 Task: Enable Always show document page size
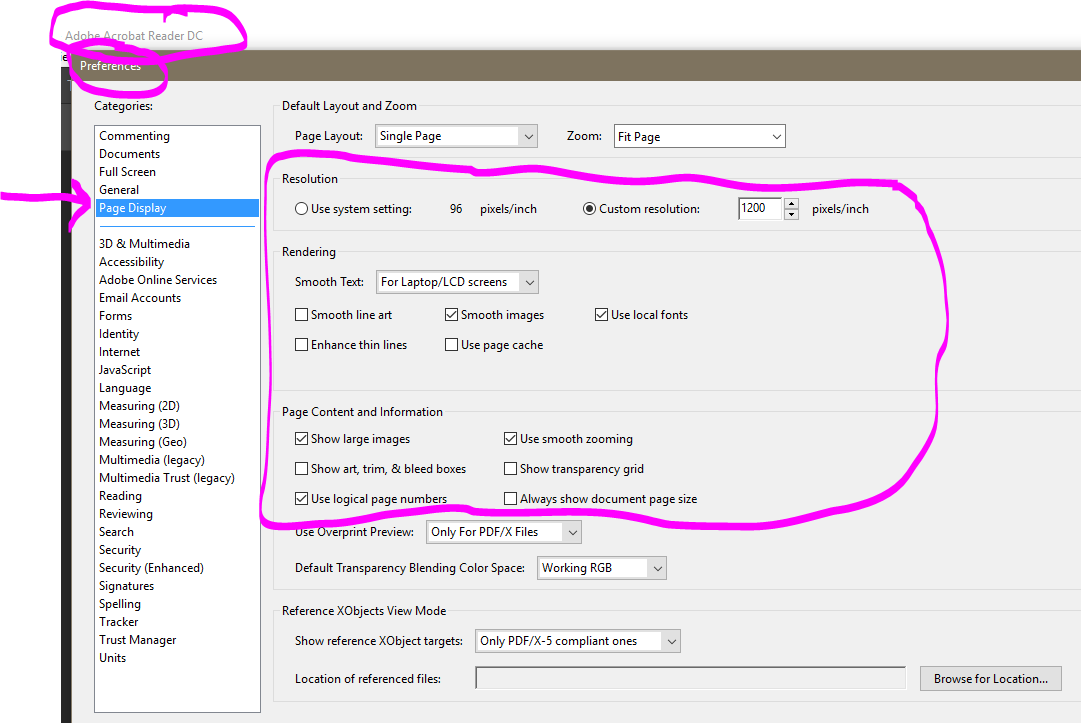coord(510,499)
